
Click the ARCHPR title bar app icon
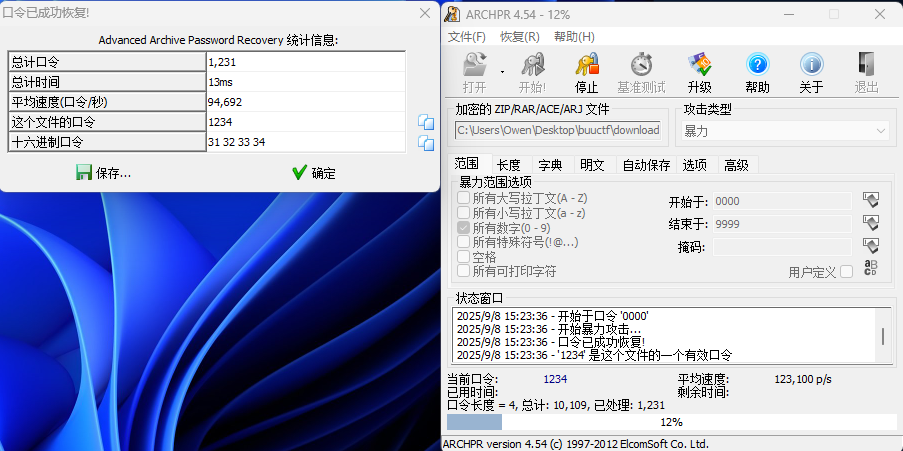click(453, 14)
